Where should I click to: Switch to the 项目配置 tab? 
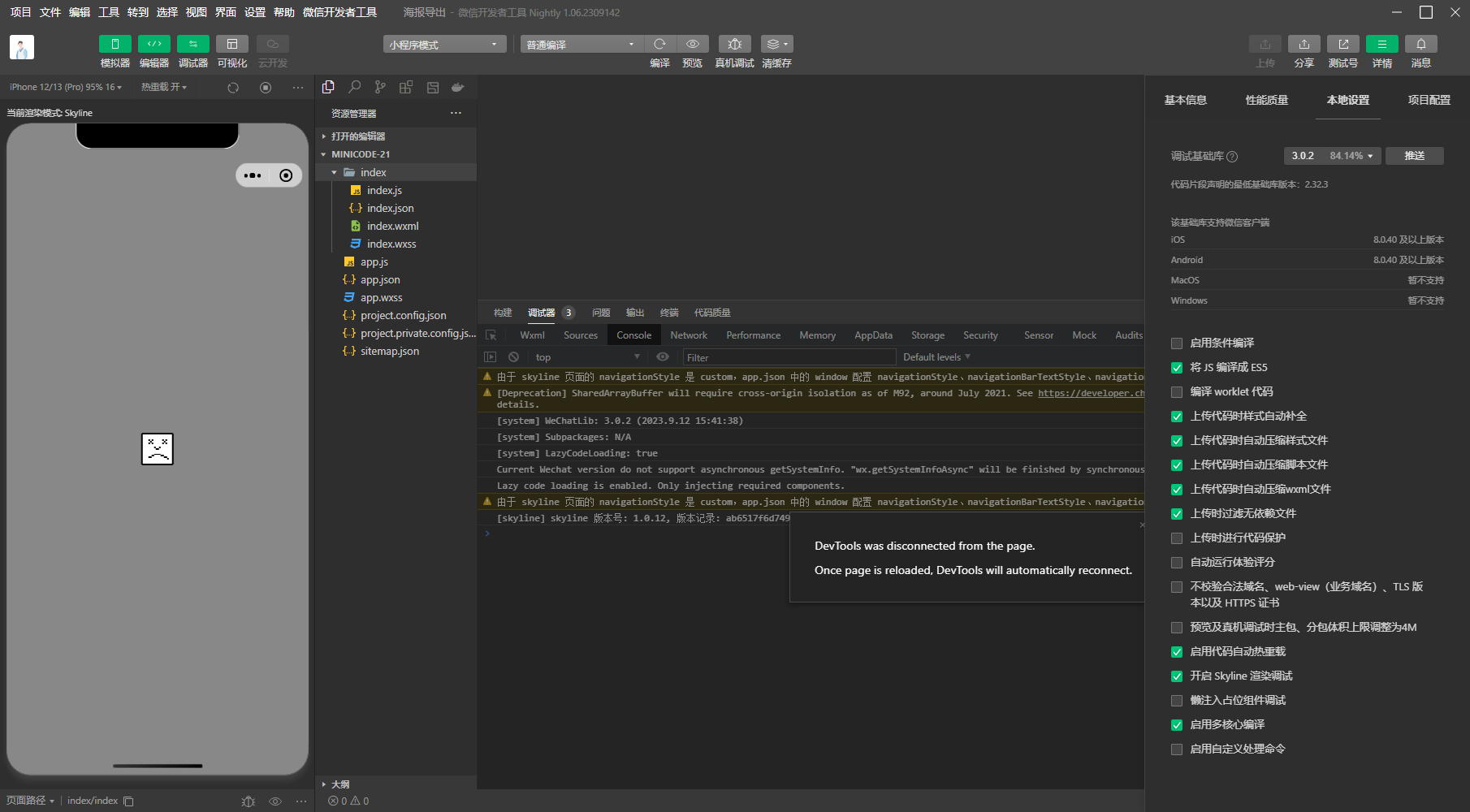(1429, 100)
